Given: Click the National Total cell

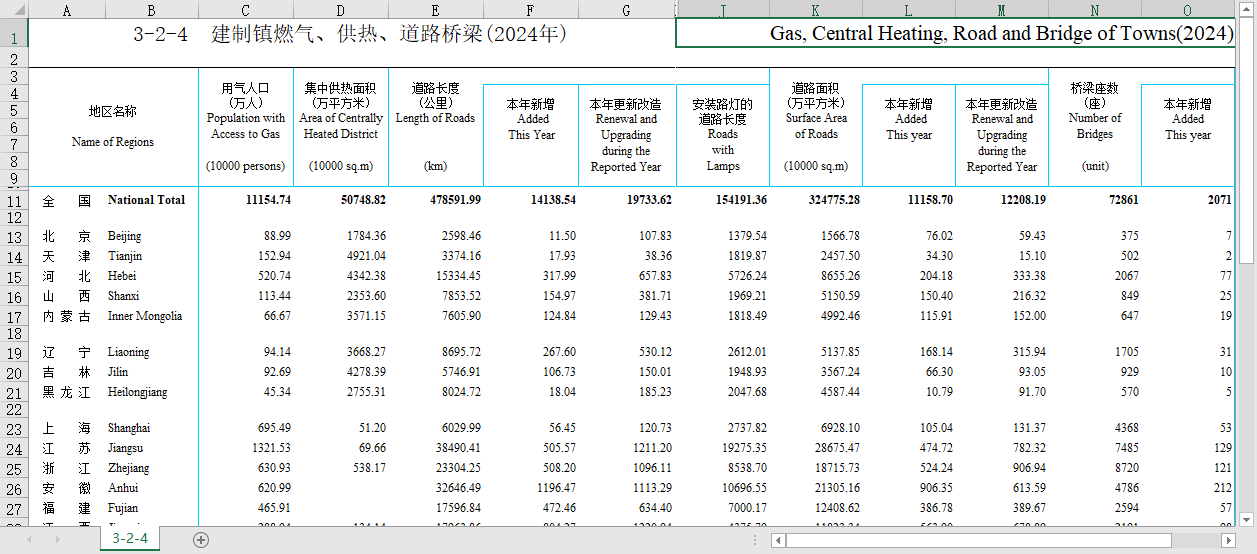Looking at the screenshot, I should point(146,200).
